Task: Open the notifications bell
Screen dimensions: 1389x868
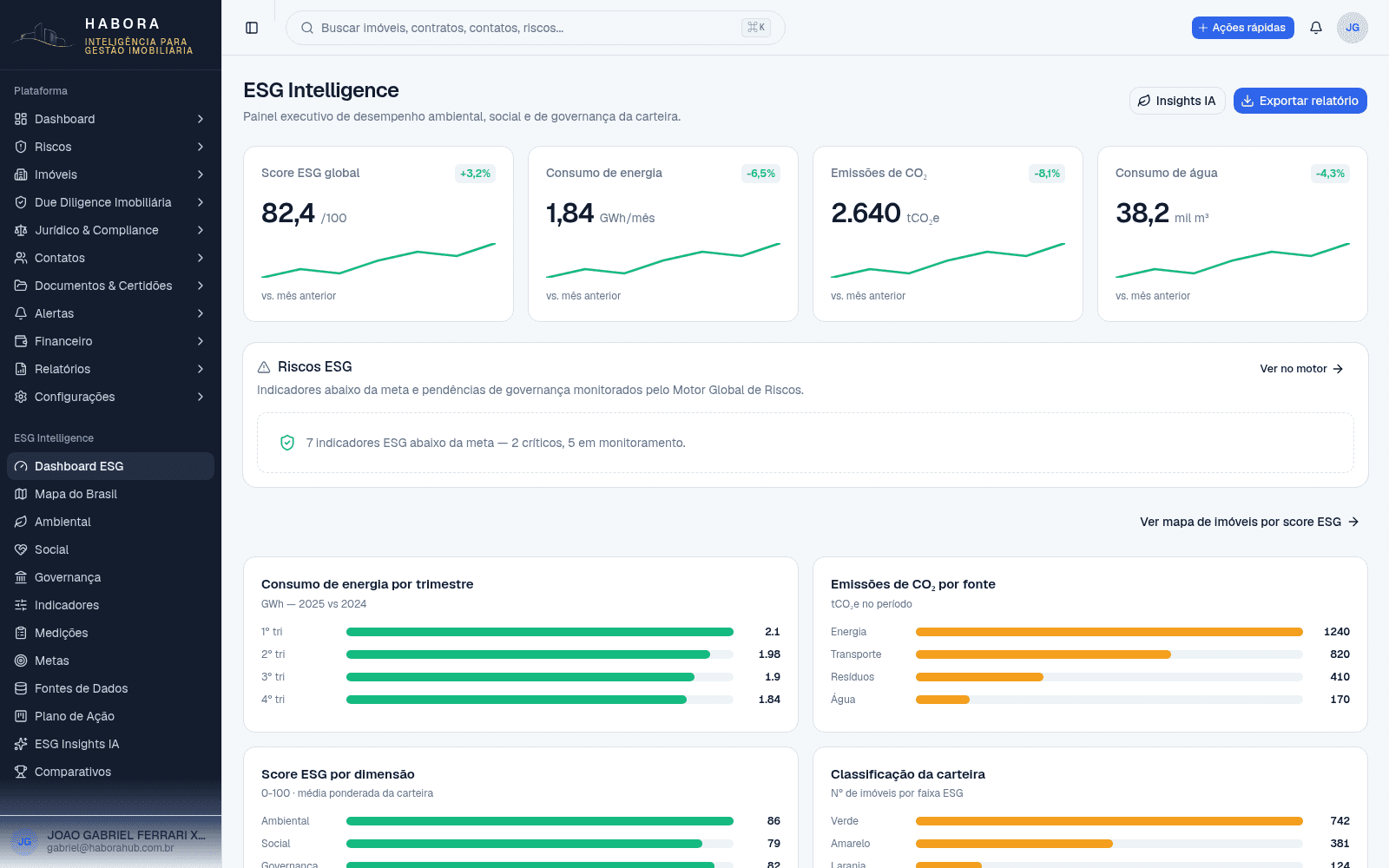Action: tap(1316, 28)
